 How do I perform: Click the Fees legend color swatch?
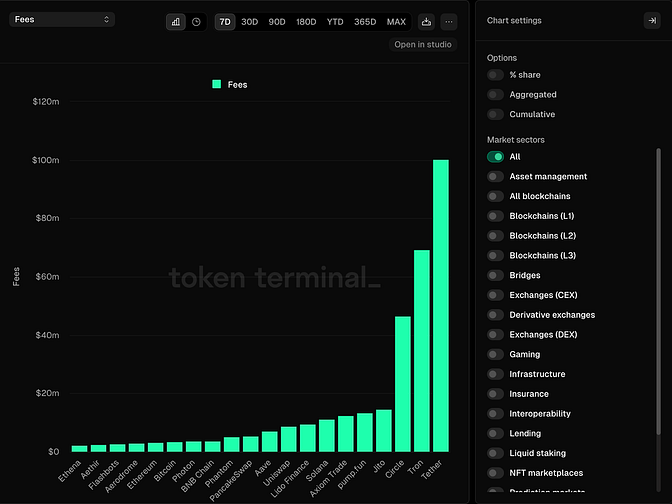point(217,84)
